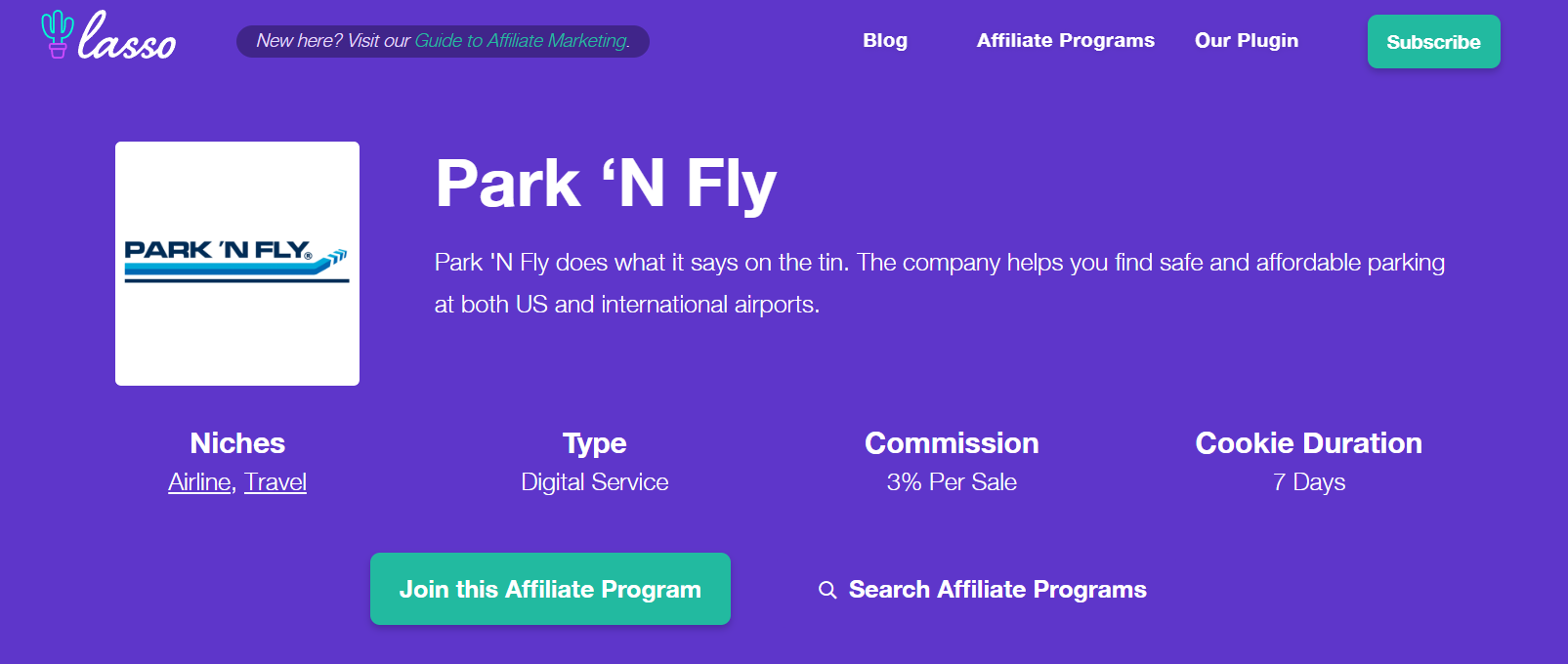Go to Affiliate Programs in the top navigation
The width and height of the screenshot is (1568, 664).
tap(1065, 41)
